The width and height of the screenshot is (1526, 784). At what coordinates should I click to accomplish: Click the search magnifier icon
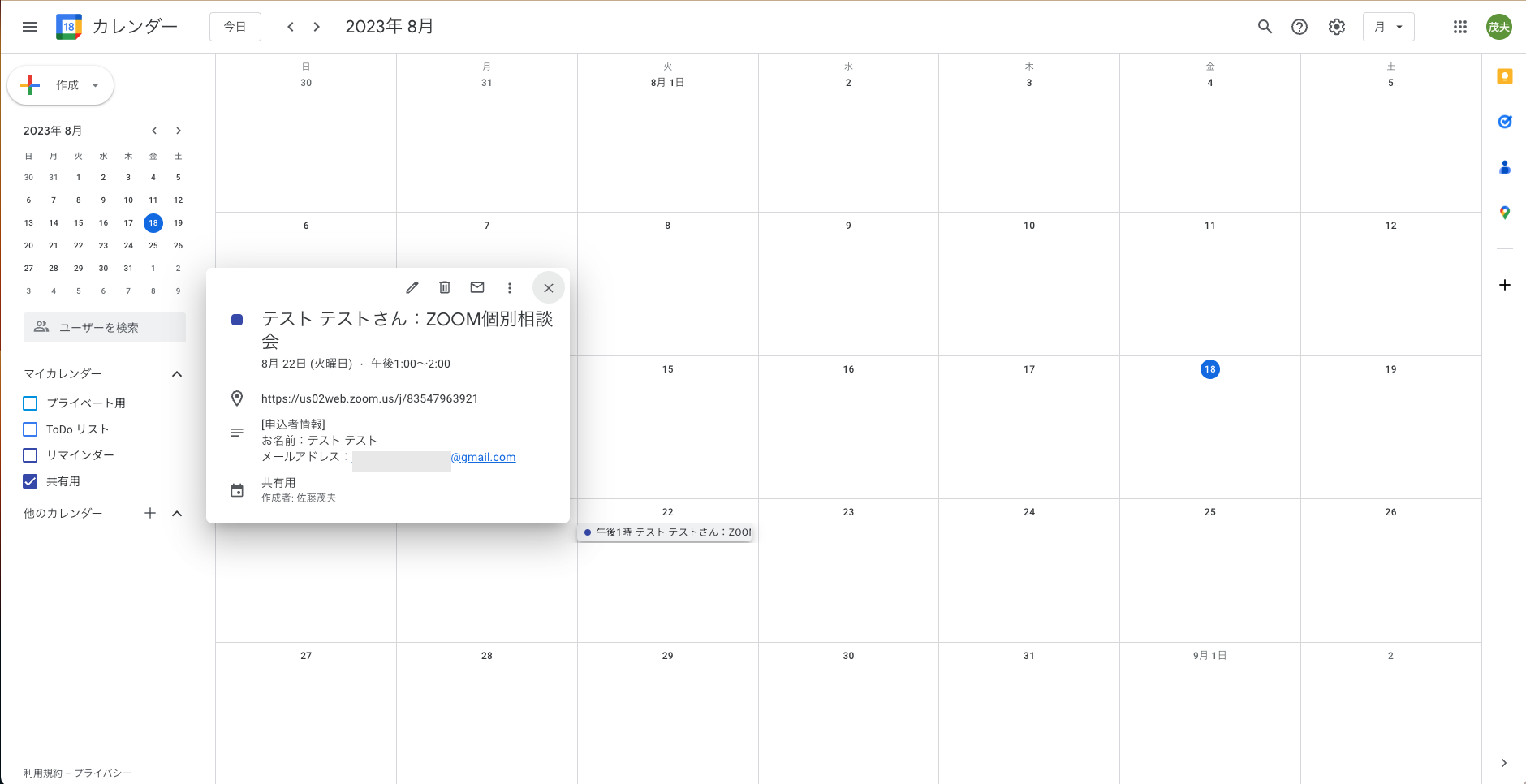1265,27
